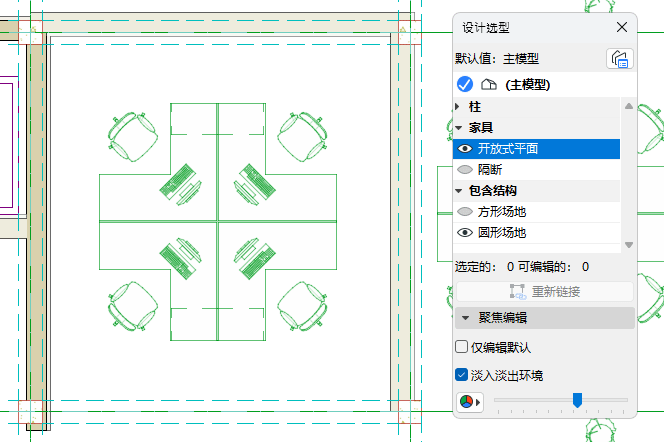Select the top-left keyboard and monitor symbol
The image size is (664, 442).
click(x=180, y=185)
